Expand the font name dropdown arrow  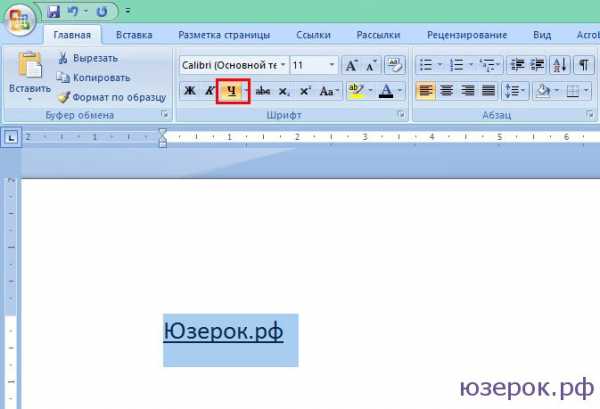point(283,65)
